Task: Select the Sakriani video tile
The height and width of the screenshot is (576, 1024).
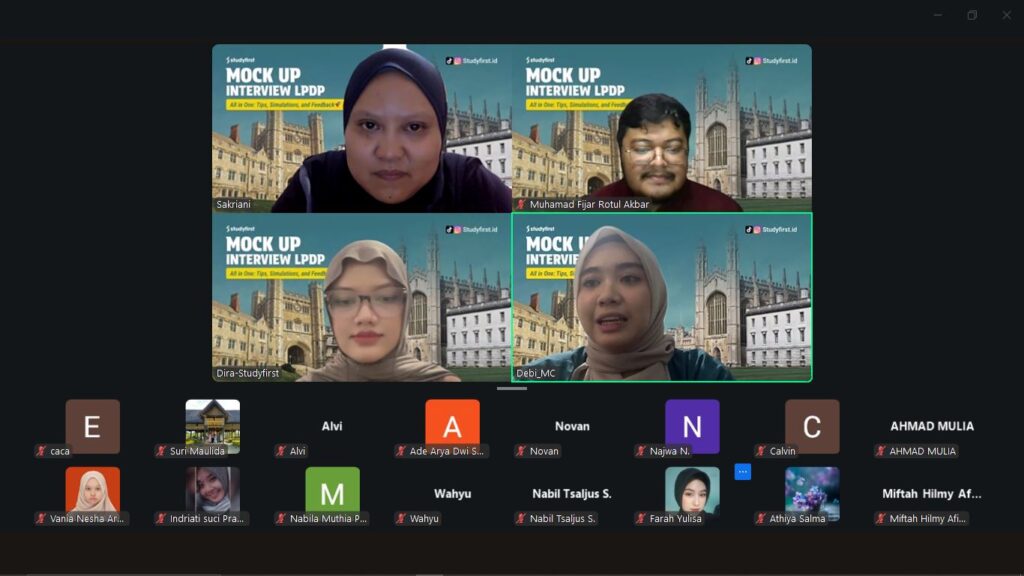Action: [361, 128]
